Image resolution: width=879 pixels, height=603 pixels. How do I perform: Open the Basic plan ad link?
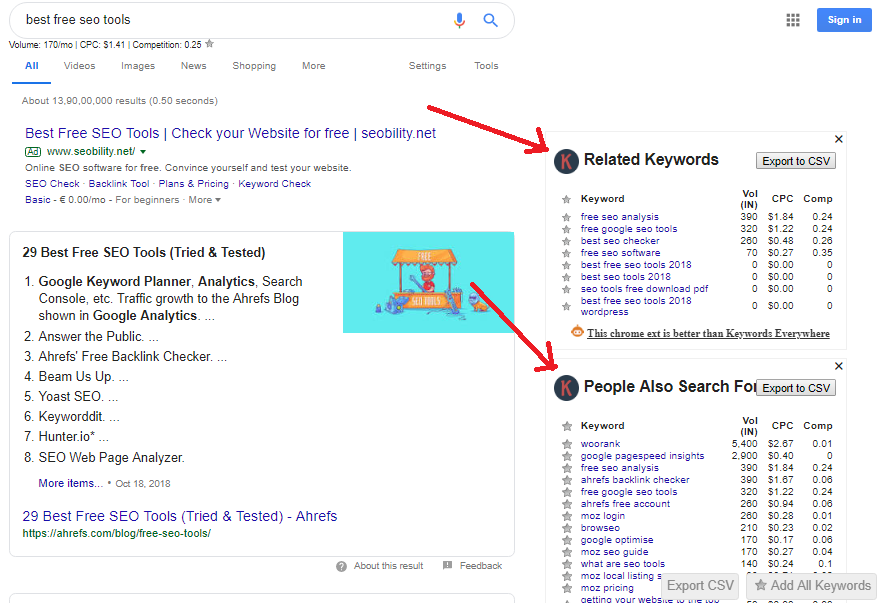(38, 200)
